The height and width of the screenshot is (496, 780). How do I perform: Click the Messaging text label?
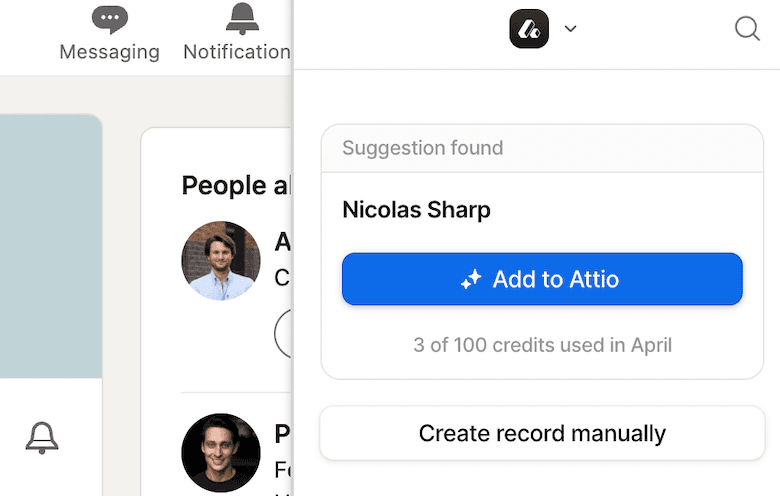pos(109,52)
